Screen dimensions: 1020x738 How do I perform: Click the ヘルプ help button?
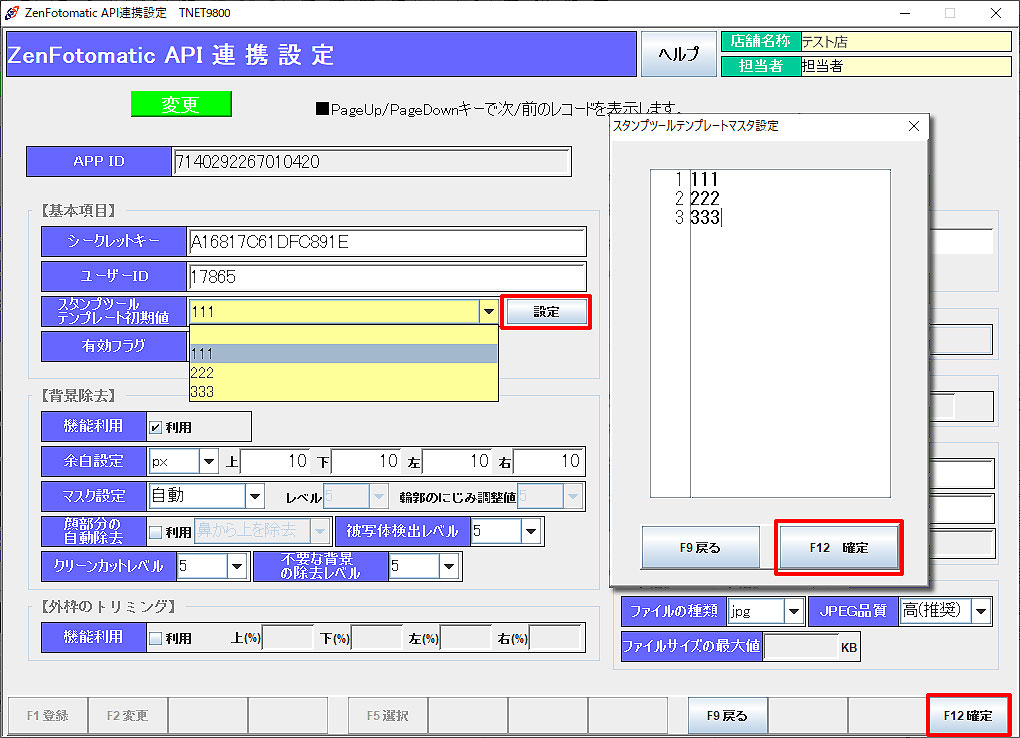point(678,54)
